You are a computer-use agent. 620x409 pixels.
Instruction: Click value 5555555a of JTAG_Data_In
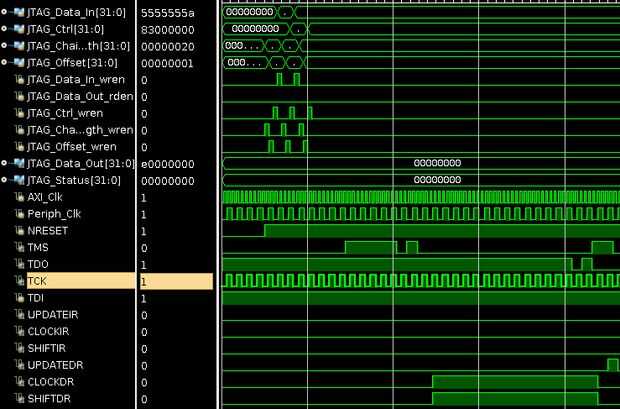tap(168, 13)
